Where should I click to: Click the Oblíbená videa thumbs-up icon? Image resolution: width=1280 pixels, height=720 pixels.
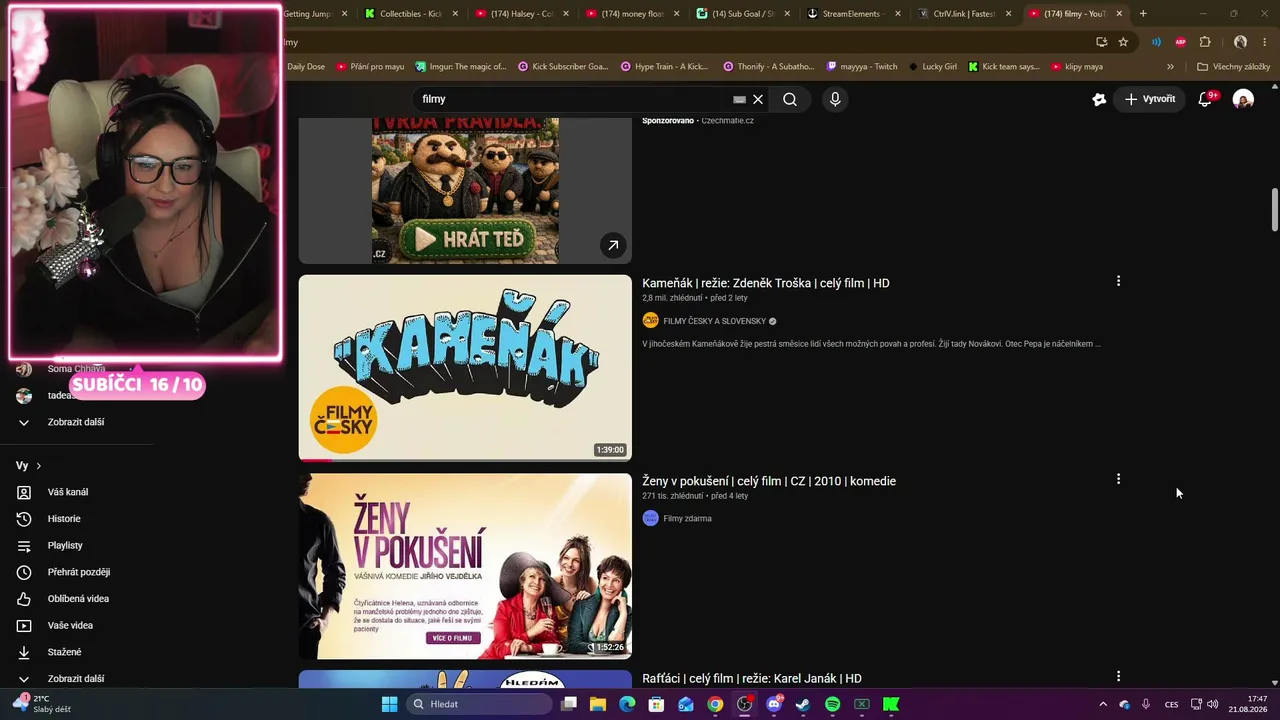tap(24, 599)
